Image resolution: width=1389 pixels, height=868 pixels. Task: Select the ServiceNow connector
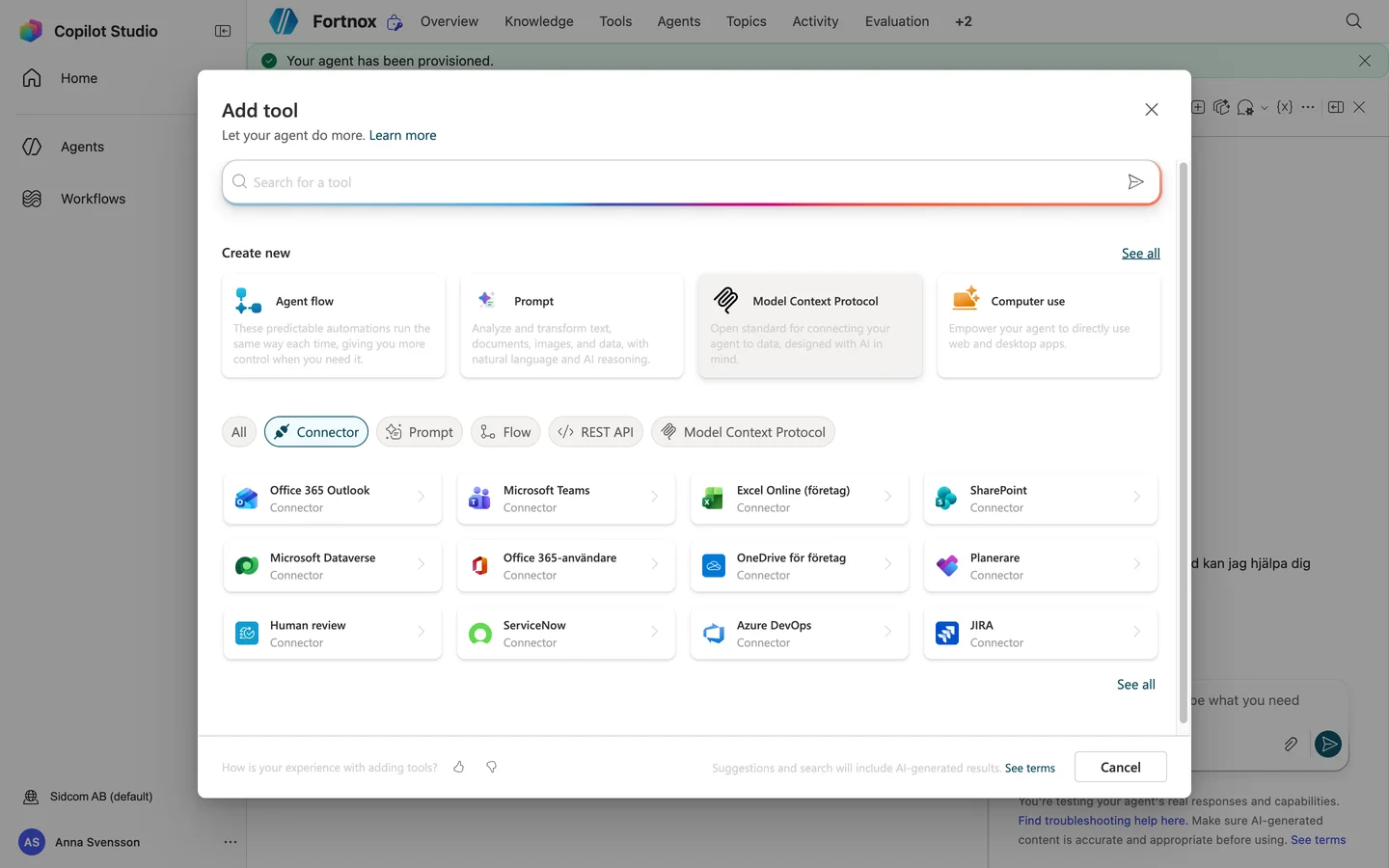(566, 634)
